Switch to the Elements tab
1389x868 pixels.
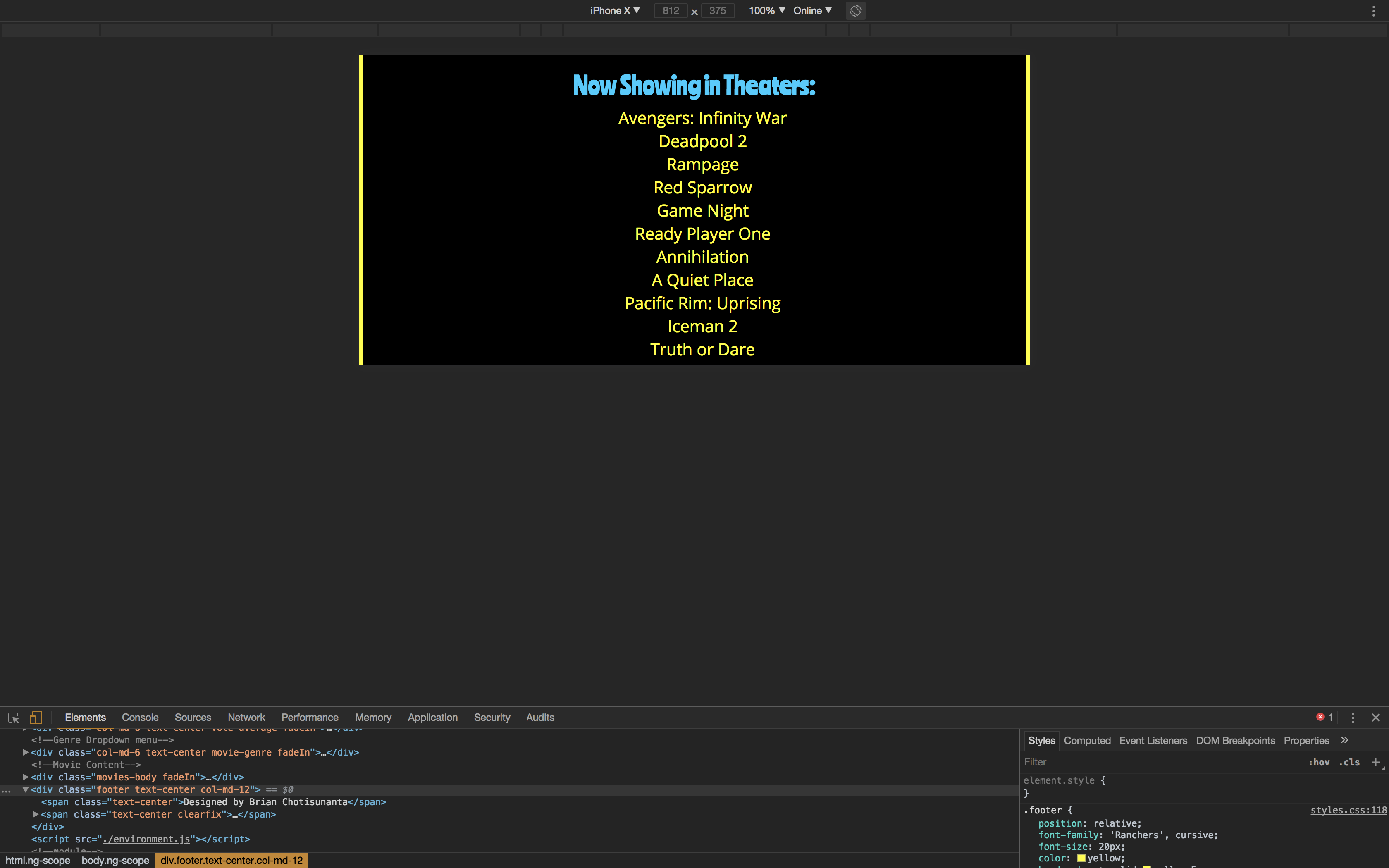[85, 718]
